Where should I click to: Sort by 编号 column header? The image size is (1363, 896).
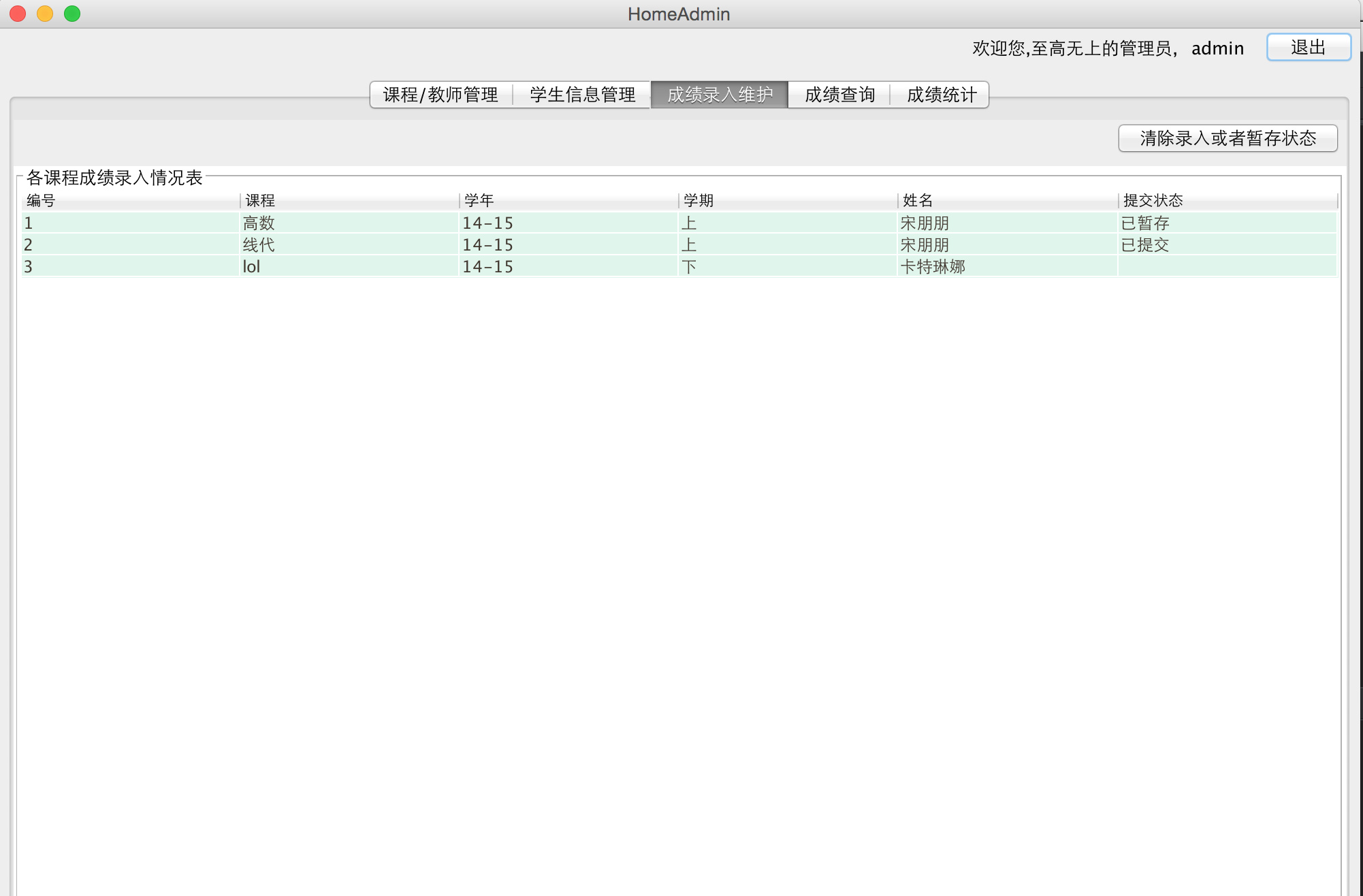[129, 200]
